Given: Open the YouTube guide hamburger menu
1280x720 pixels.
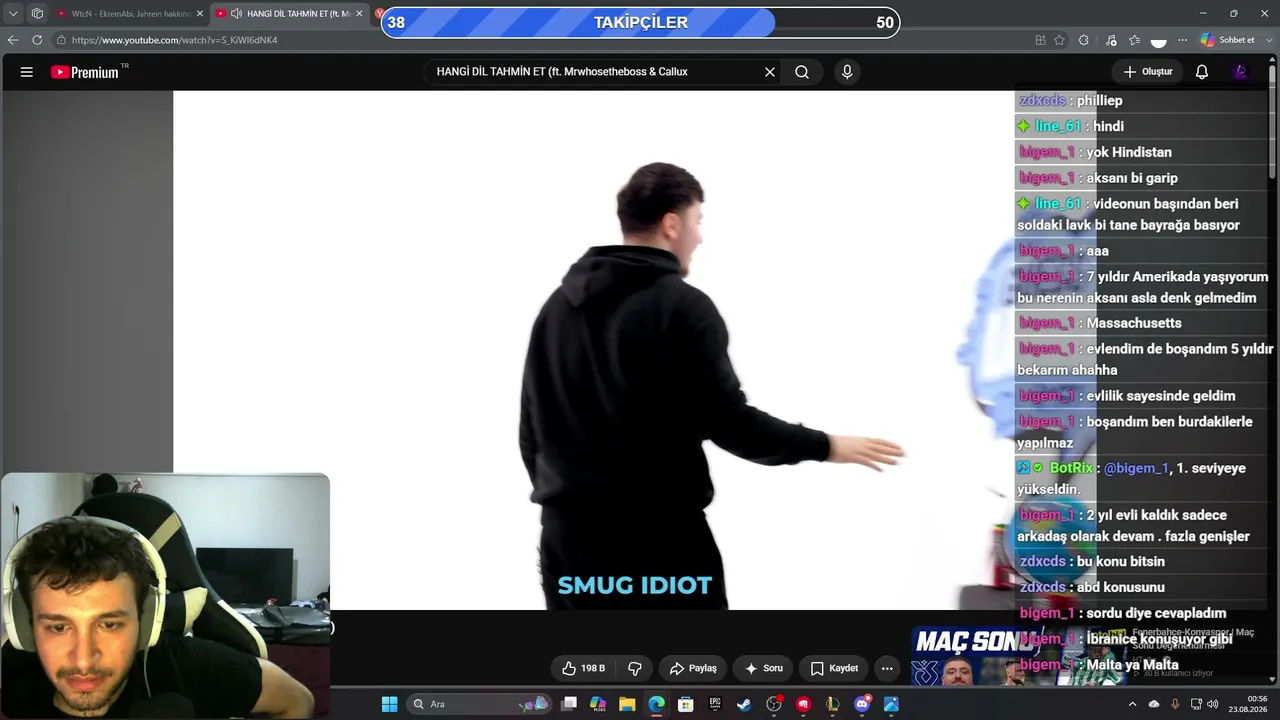Looking at the screenshot, I should click(27, 72).
